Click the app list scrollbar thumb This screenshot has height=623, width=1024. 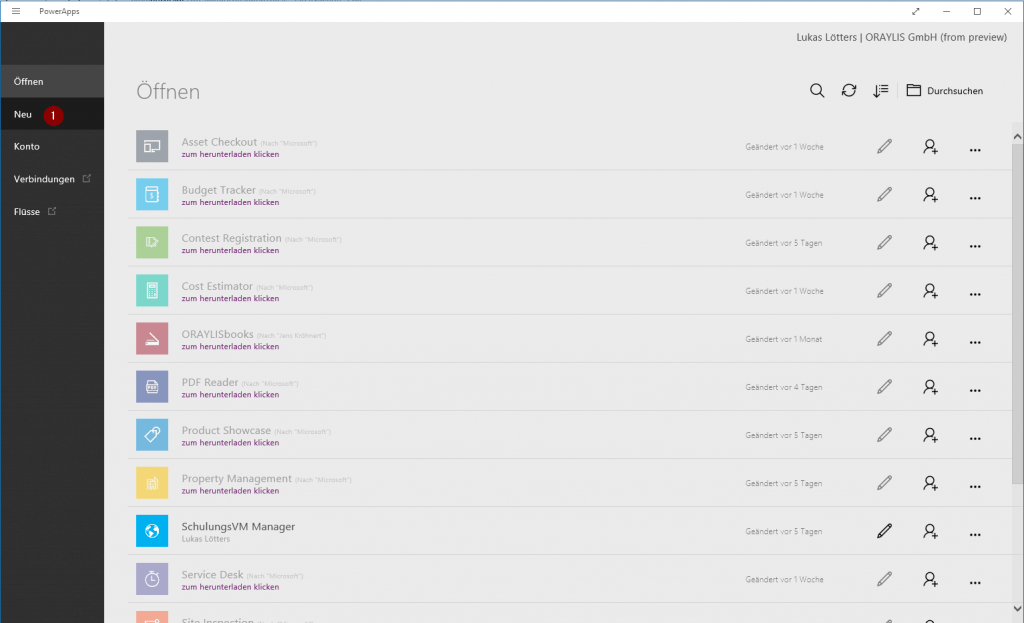(1017, 313)
